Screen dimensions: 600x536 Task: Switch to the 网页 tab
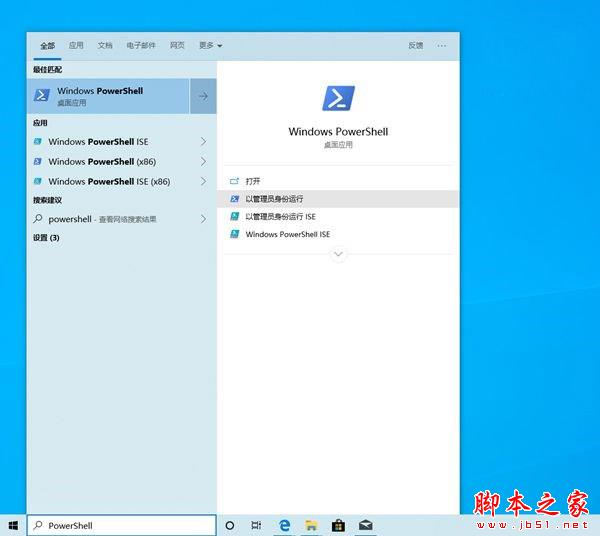point(177,46)
